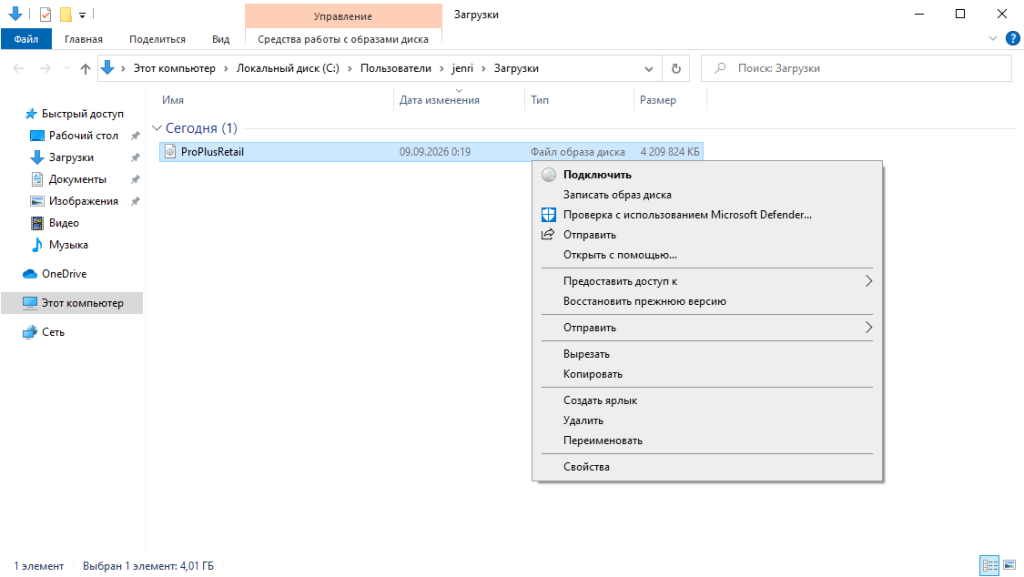This screenshot has width=1024, height=577.
Task: Open recent locations dropdown arrow
Action: (67, 69)
